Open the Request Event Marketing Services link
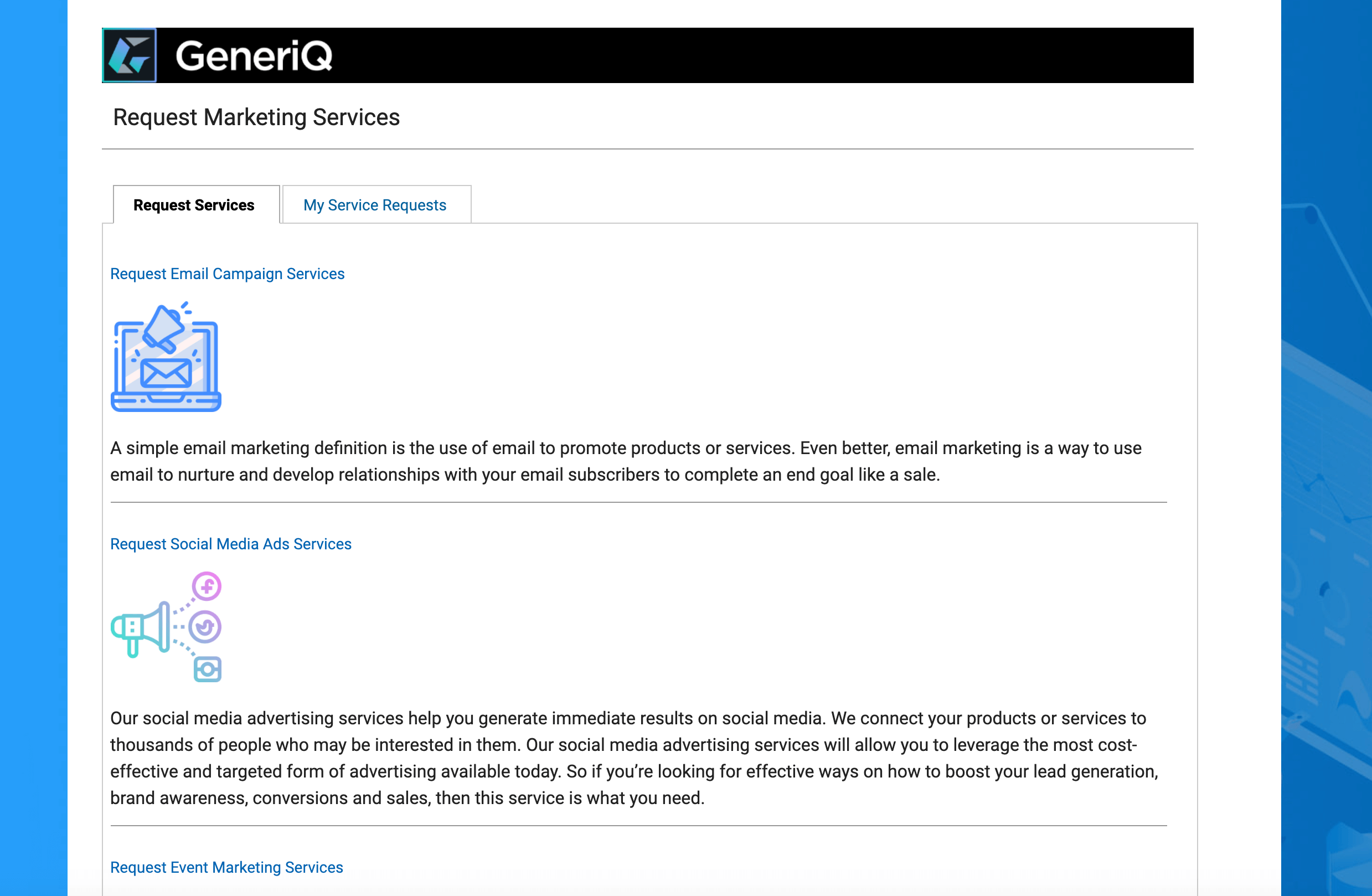 coord(226,867)
